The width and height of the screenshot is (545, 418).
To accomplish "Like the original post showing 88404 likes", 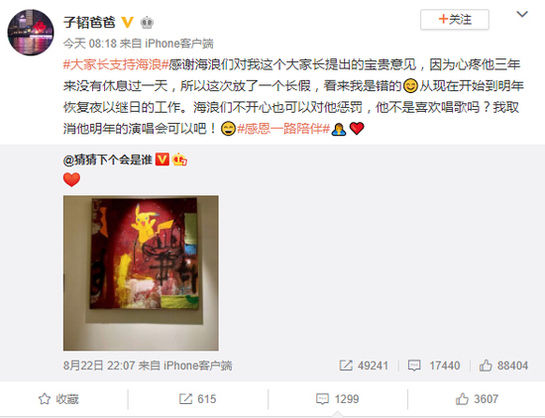I will coord(503,366).
